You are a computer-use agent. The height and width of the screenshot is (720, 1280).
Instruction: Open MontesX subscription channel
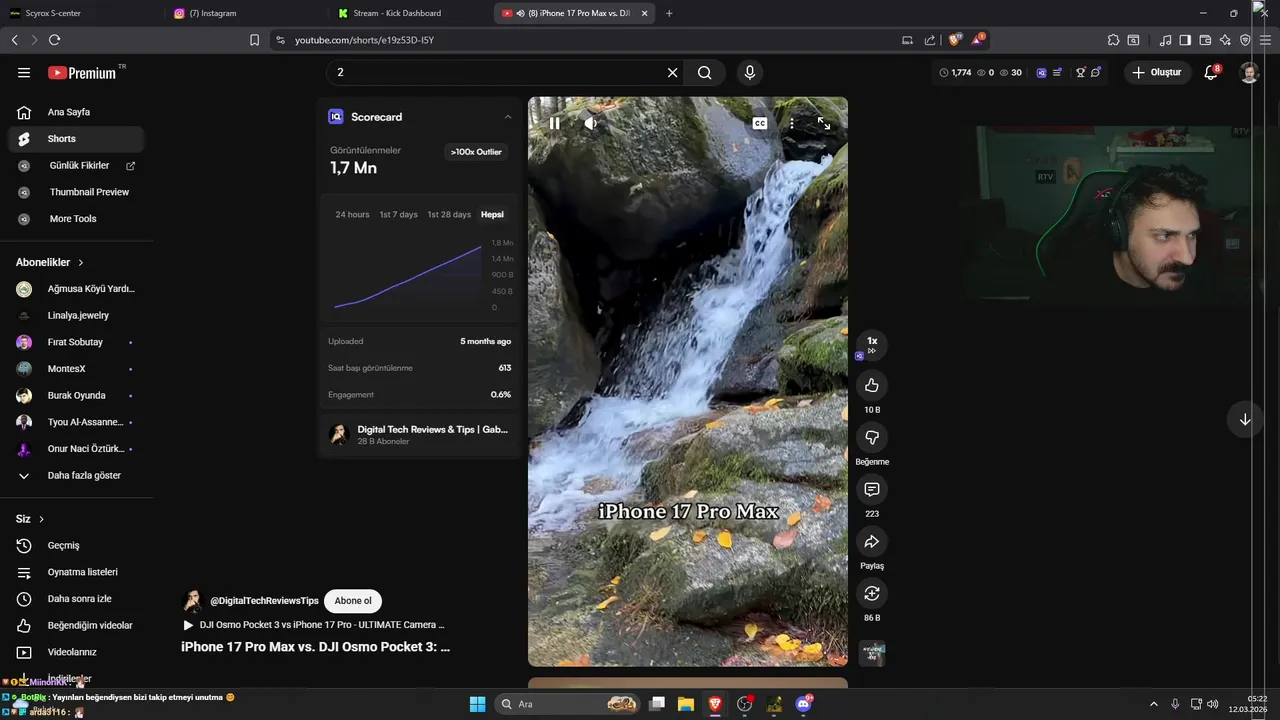76,369
